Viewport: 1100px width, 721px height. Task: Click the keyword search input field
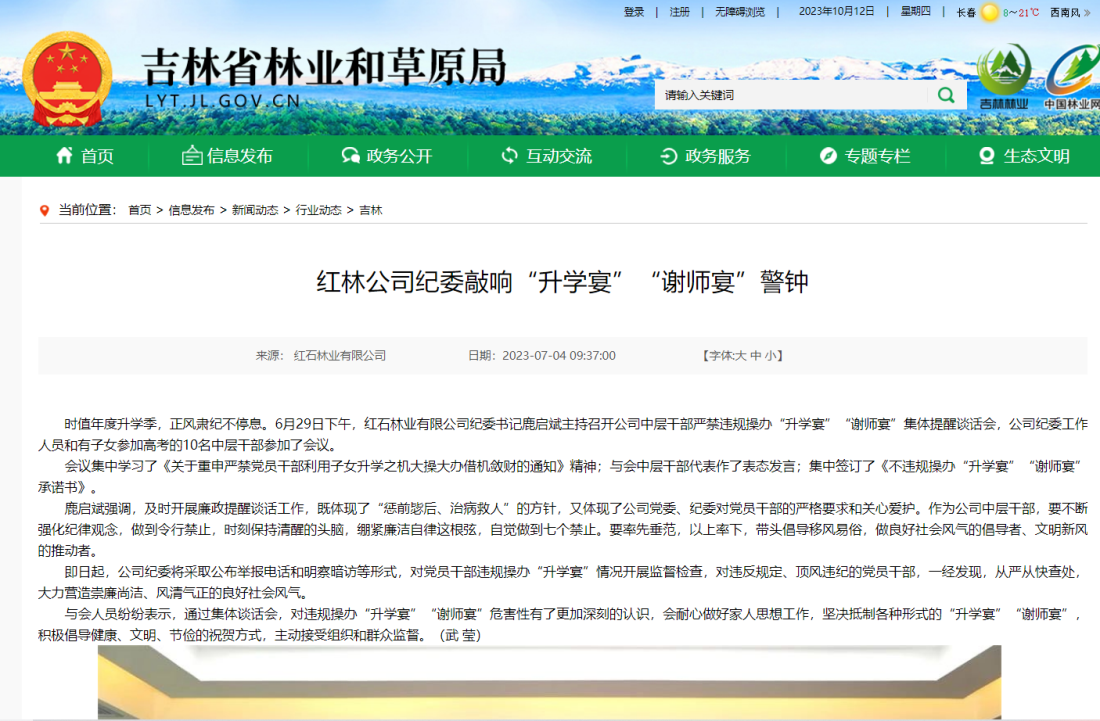pos(790,95)
